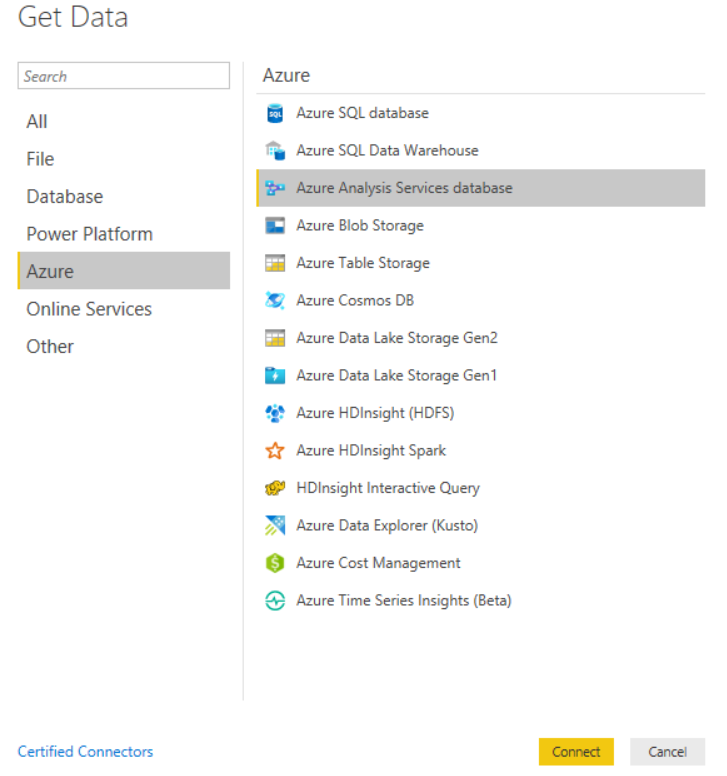Viewport: 727px width, 776px height.
Task: Choose the Power Platform category
Action: point(124,234)
